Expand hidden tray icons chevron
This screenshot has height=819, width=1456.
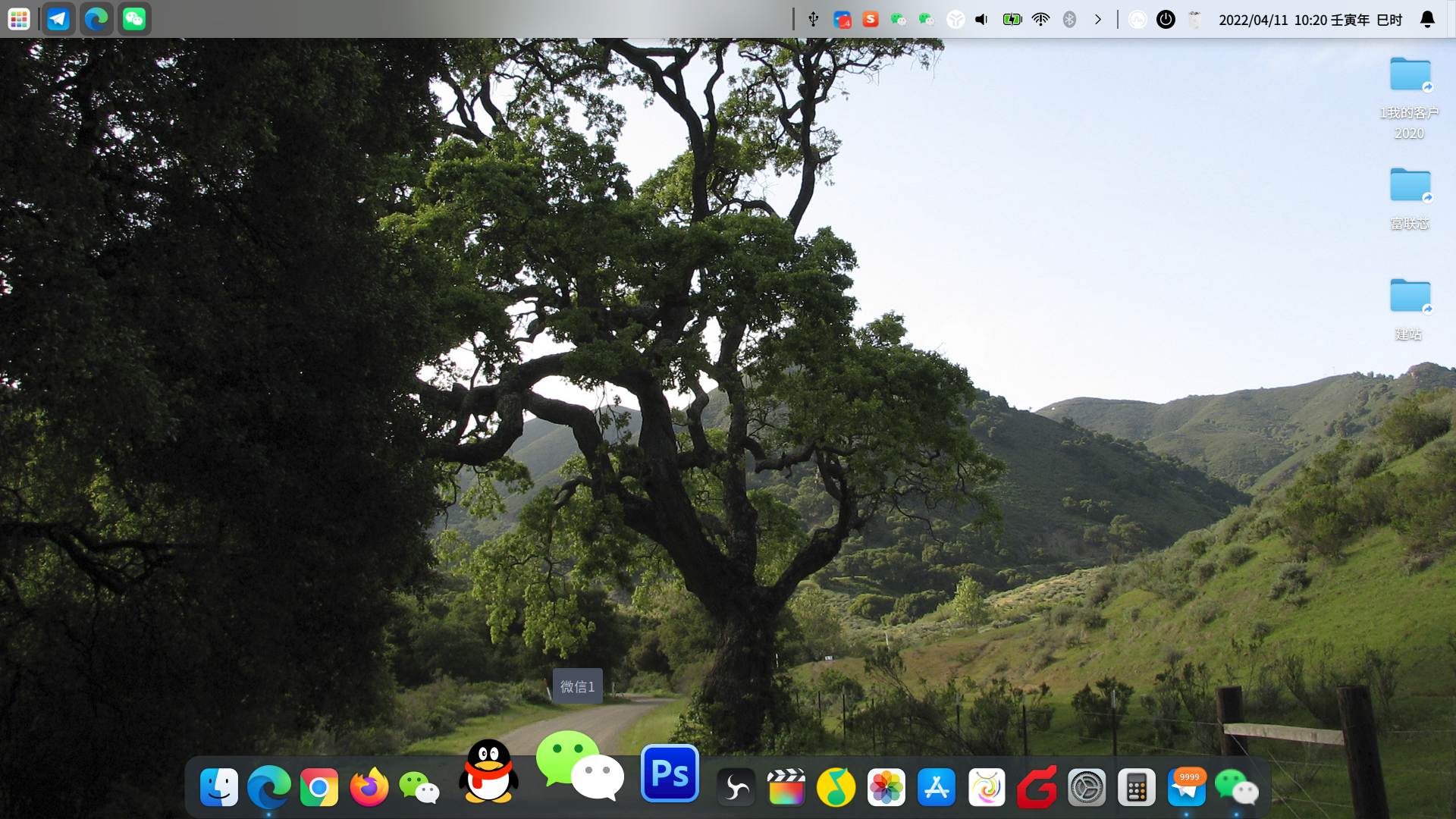(x=1097, y=20)
